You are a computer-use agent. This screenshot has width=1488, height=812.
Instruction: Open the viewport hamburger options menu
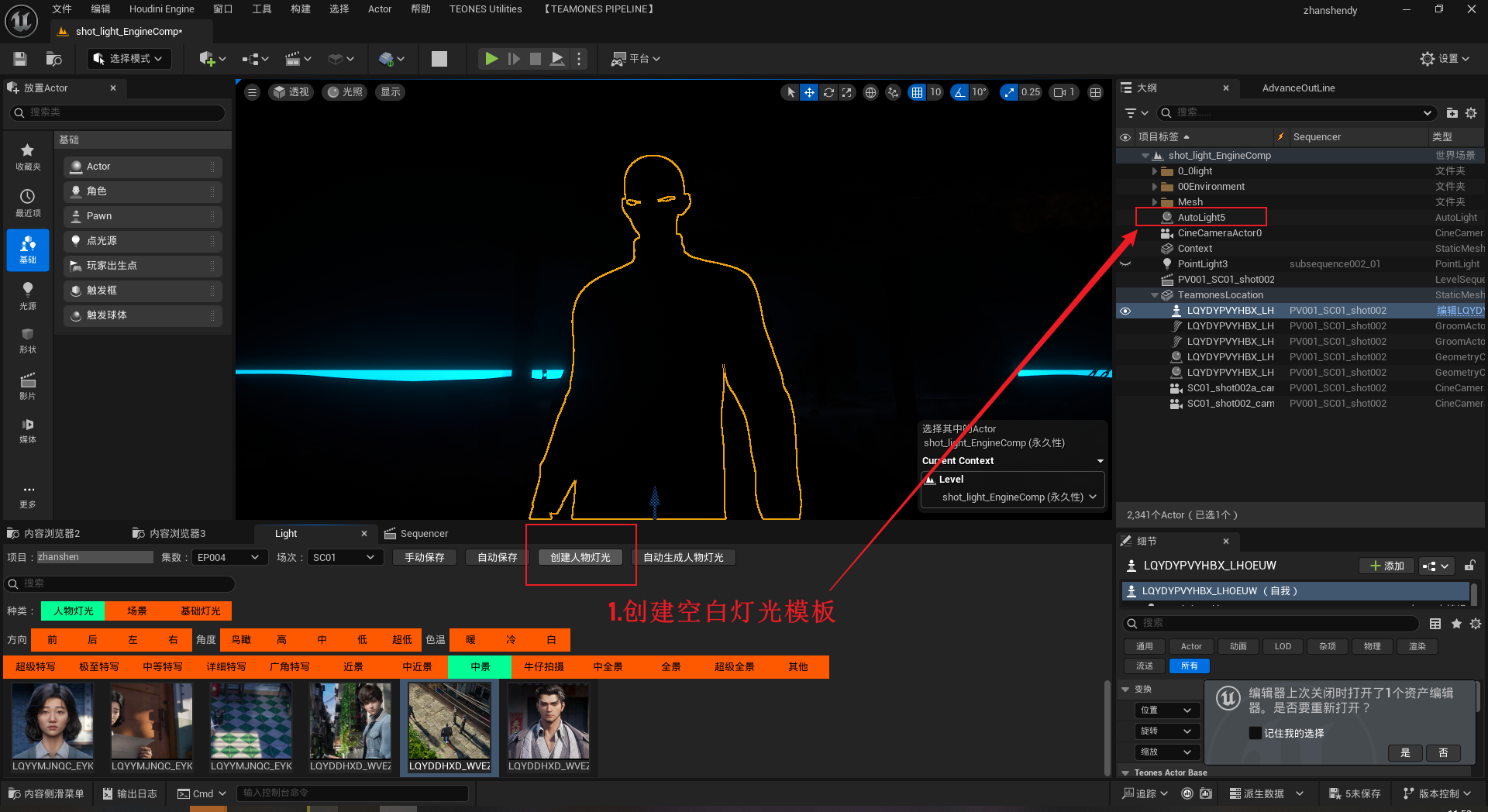[252, 92]
